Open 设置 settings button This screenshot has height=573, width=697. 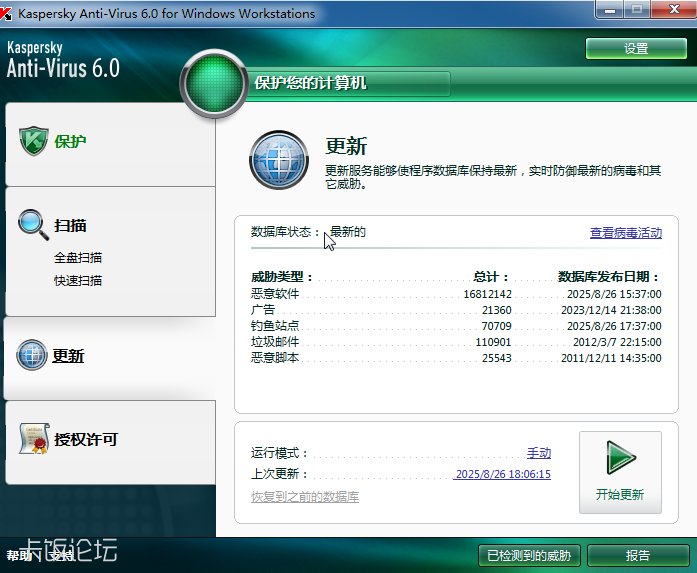pyautogui.click(x=636, y=49)
